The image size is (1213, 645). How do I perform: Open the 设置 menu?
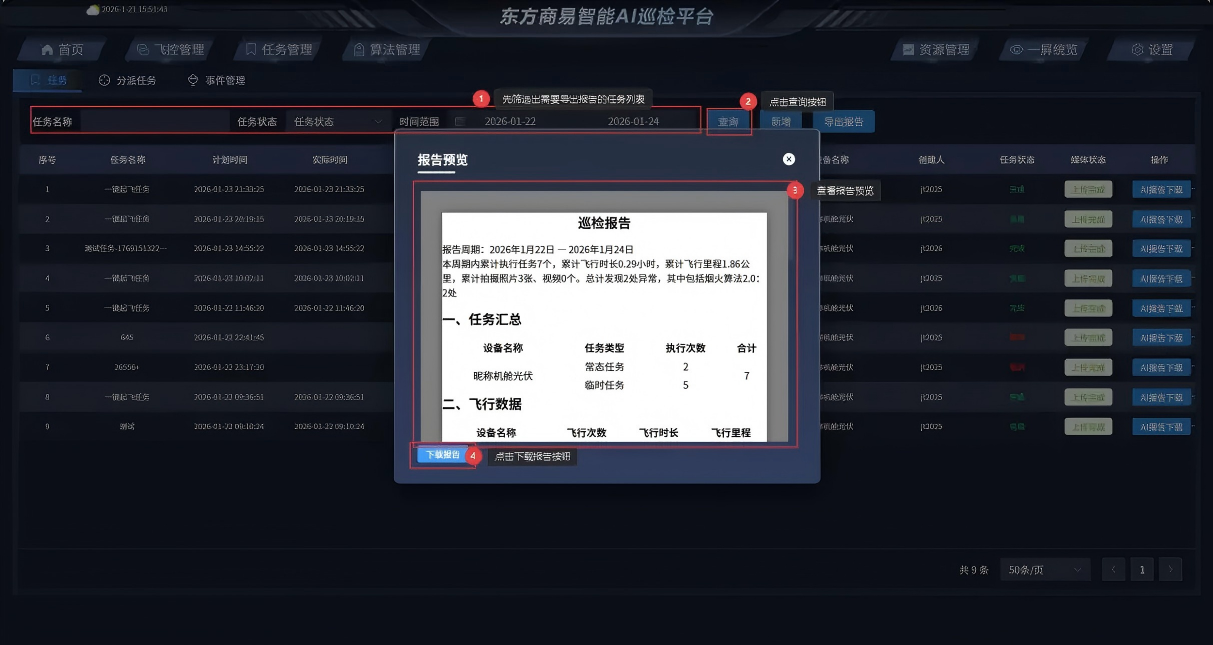point(1153,50)
